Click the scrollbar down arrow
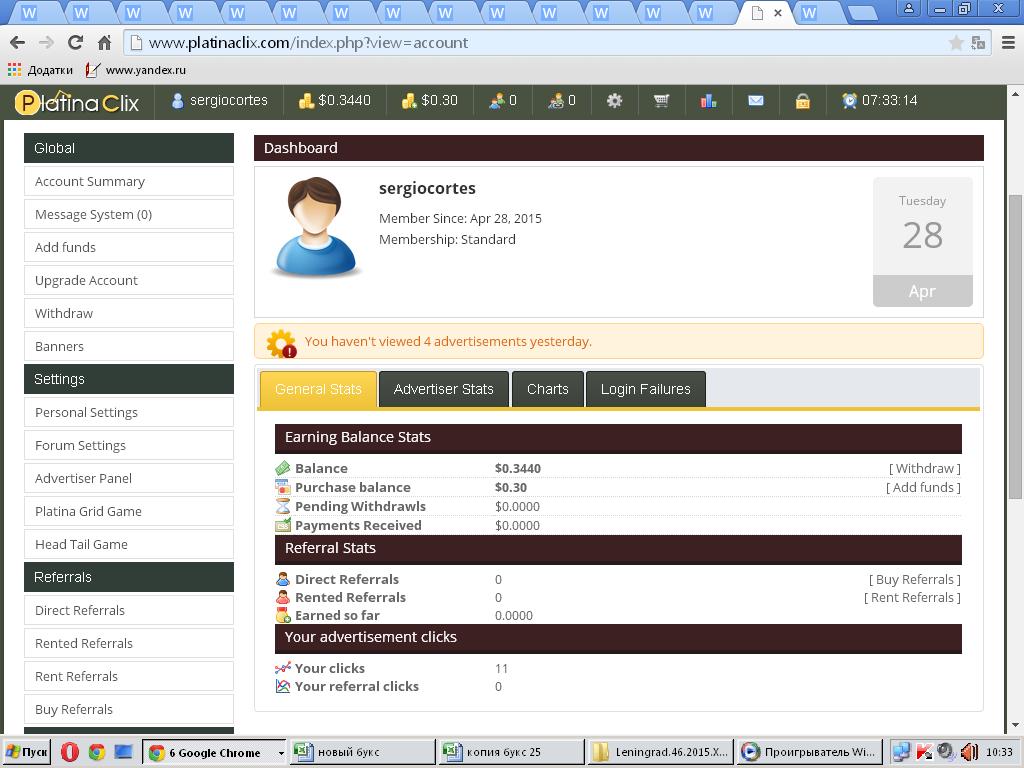The height and width of the screenshot is (768, 1024). pos(1015,725)
